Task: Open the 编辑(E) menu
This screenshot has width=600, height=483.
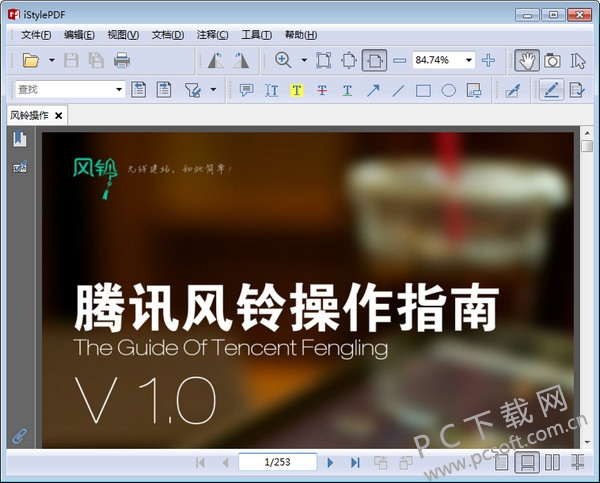Action: coord(79,35)
